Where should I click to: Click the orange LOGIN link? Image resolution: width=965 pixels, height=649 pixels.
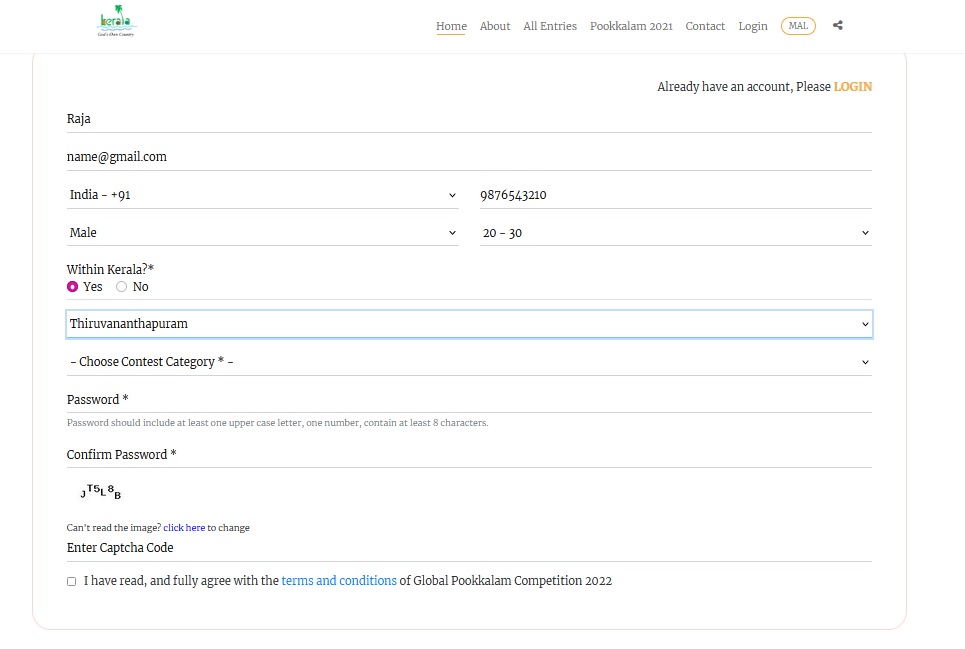click(x=852, y=87)
